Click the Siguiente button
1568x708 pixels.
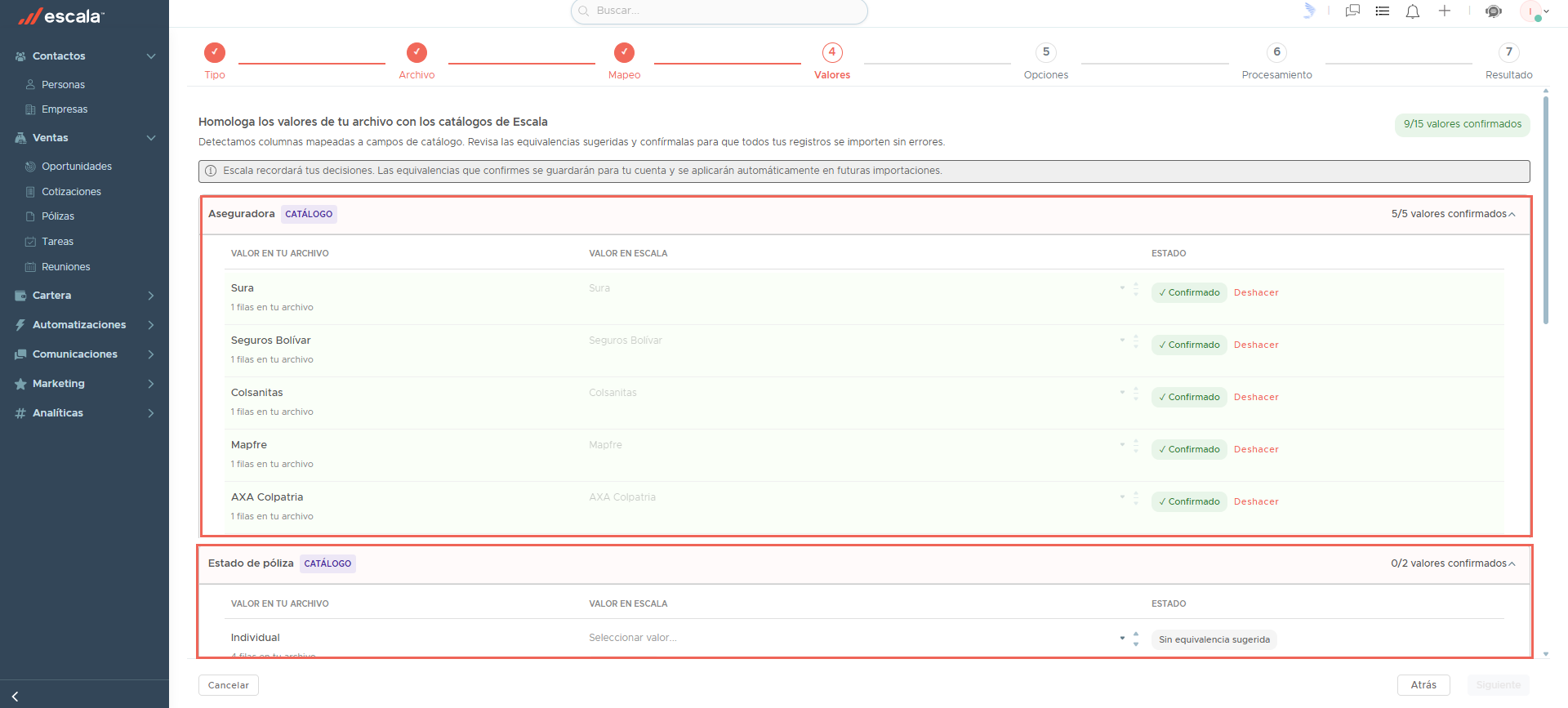pos(1499,685)
